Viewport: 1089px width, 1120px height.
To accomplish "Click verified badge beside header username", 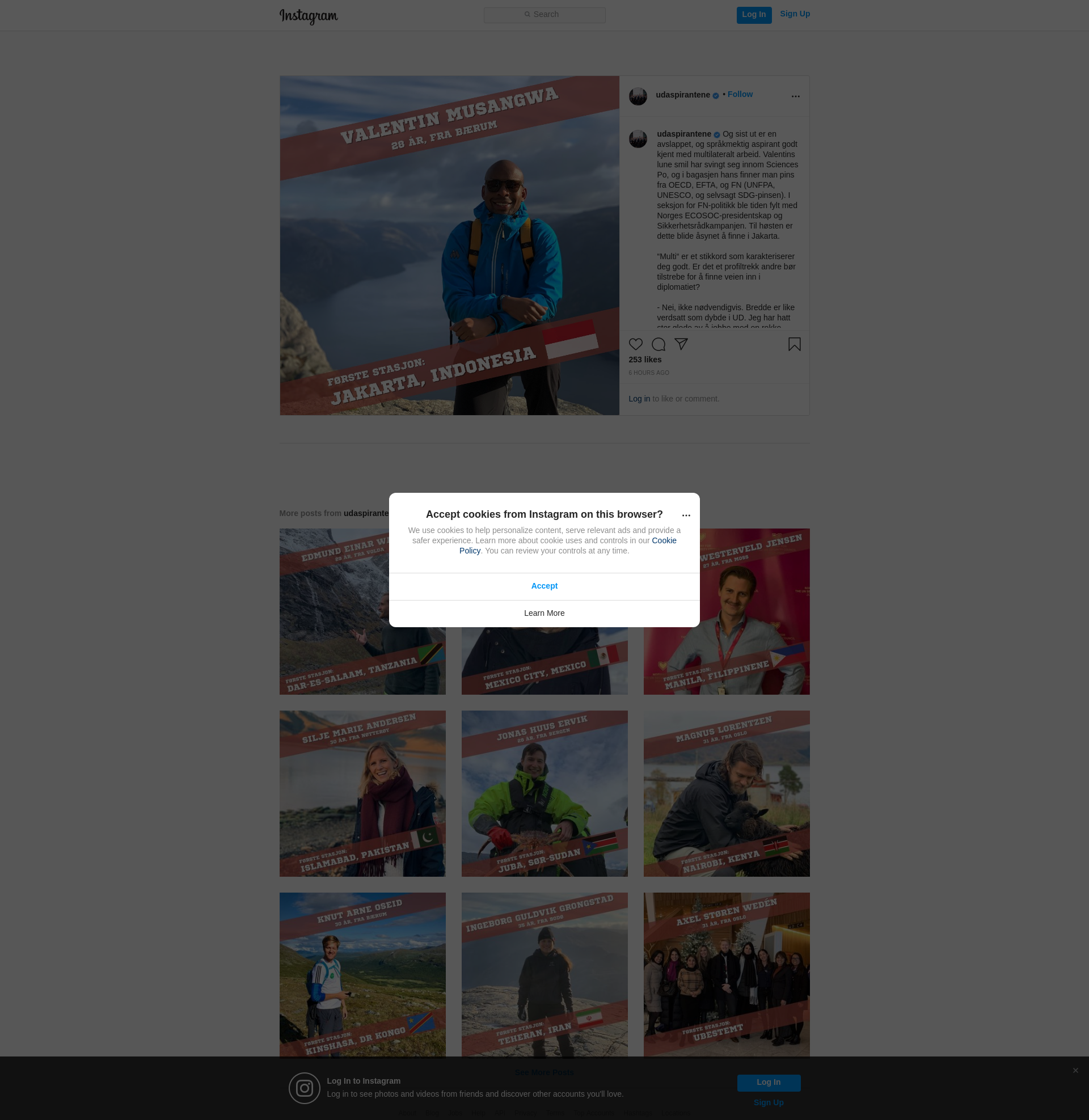I will (x=716, y=95).
